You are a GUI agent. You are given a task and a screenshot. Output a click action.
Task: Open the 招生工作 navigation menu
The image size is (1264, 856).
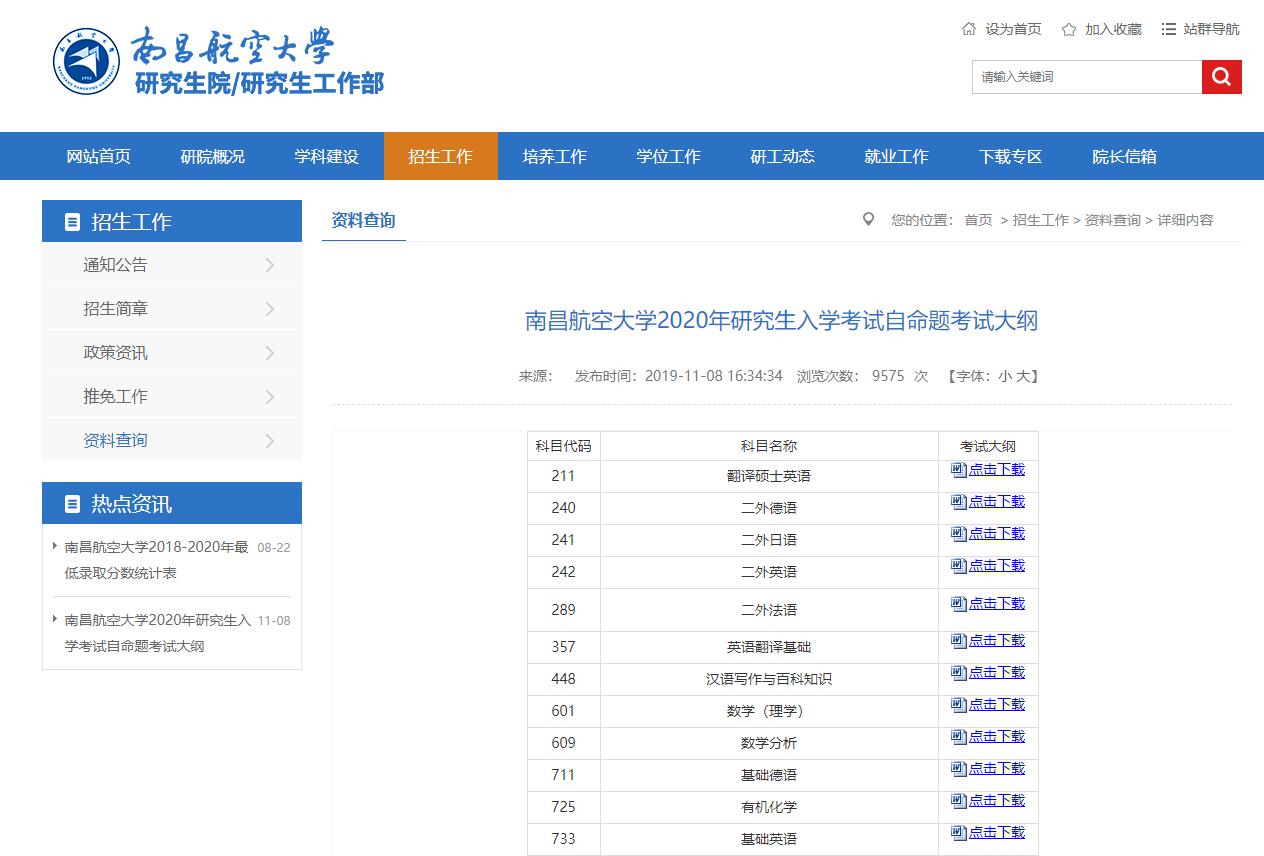(x=441, y=156)
